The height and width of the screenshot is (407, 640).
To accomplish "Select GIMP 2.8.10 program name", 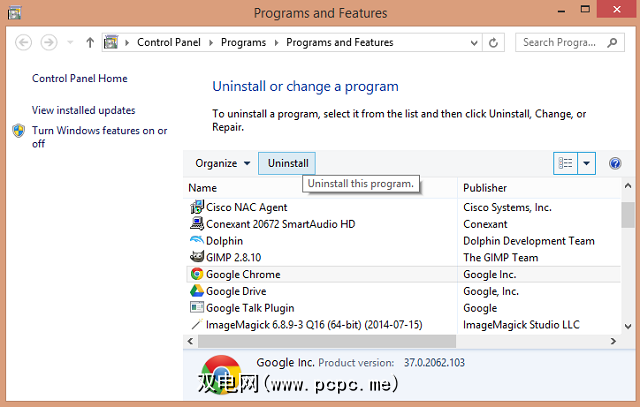I will [x=233, y=258].
